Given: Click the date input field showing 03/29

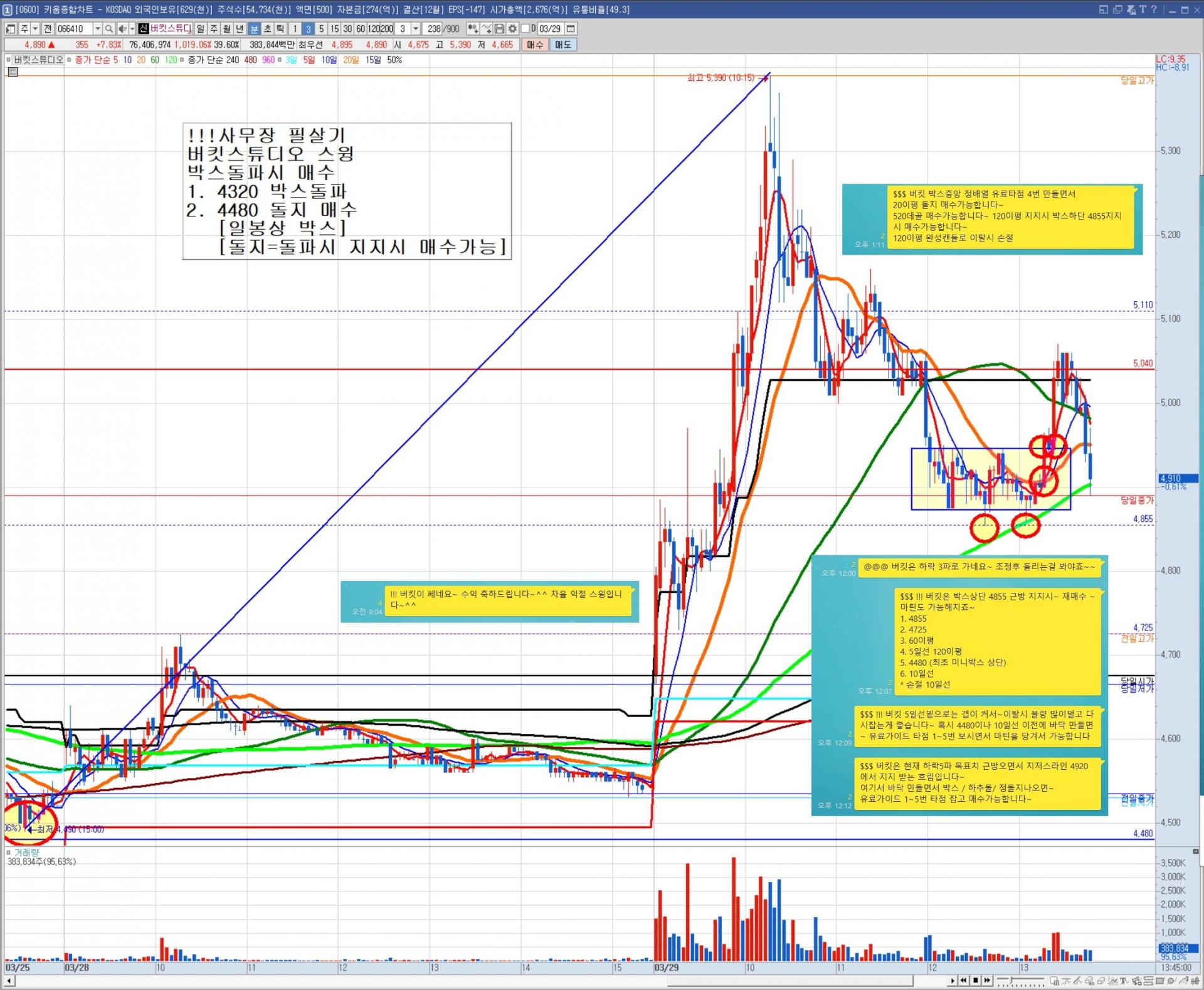Looking at the screenshot, I should click(551, 29).
